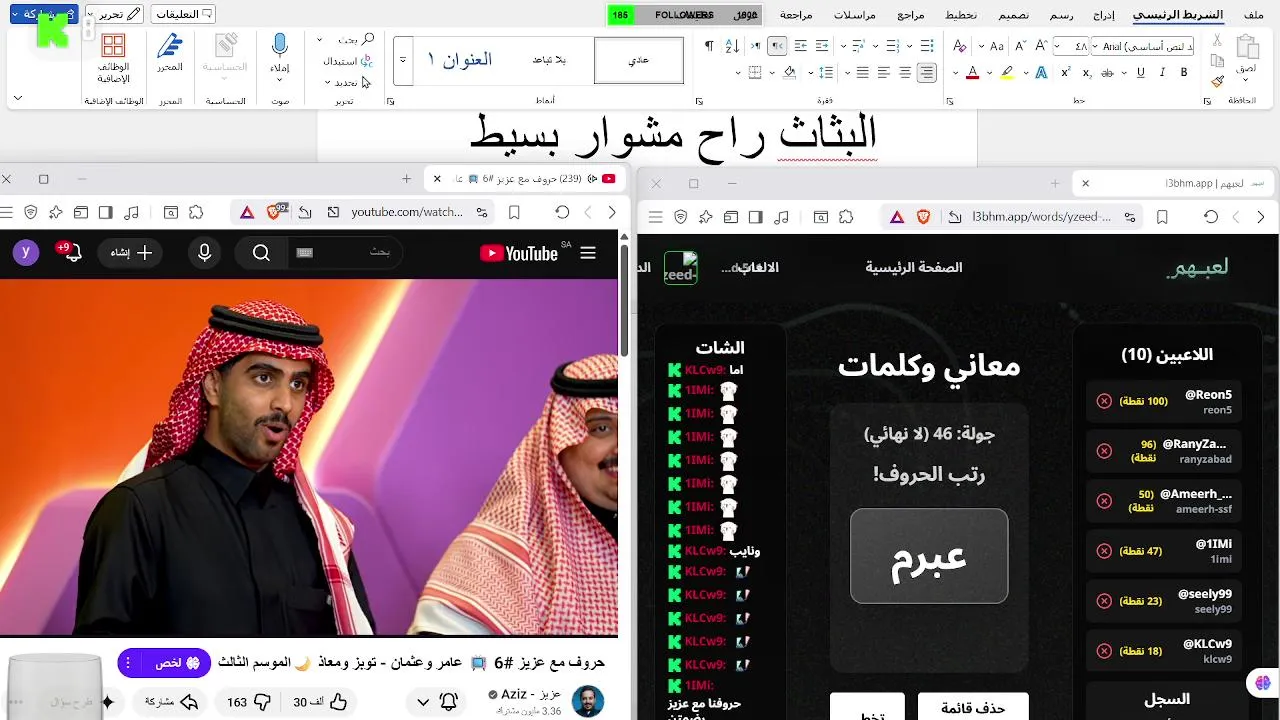Set left-to-right text direction in Word
Viewport: 1280px width, 720px height.
point(756,46)
